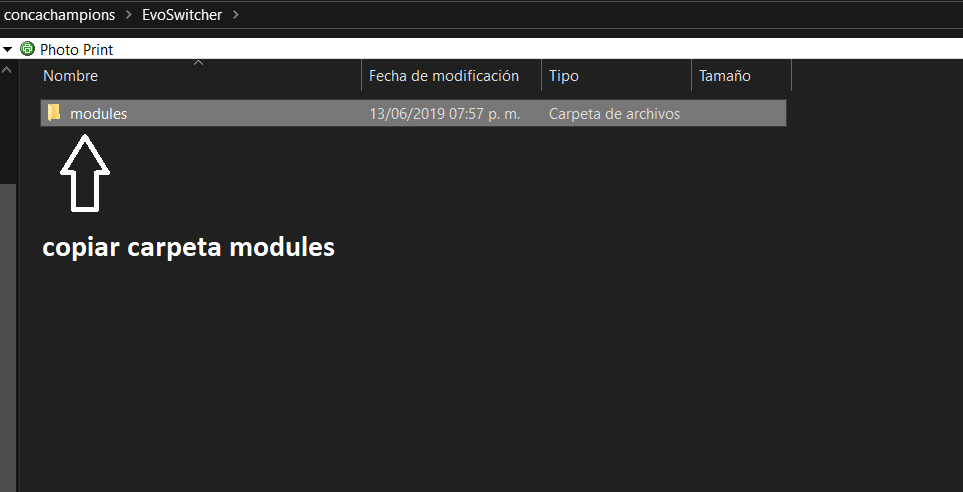Sort by the Tipo column header
The width and height of the screenshot is (963, 492).
(564, 76)
